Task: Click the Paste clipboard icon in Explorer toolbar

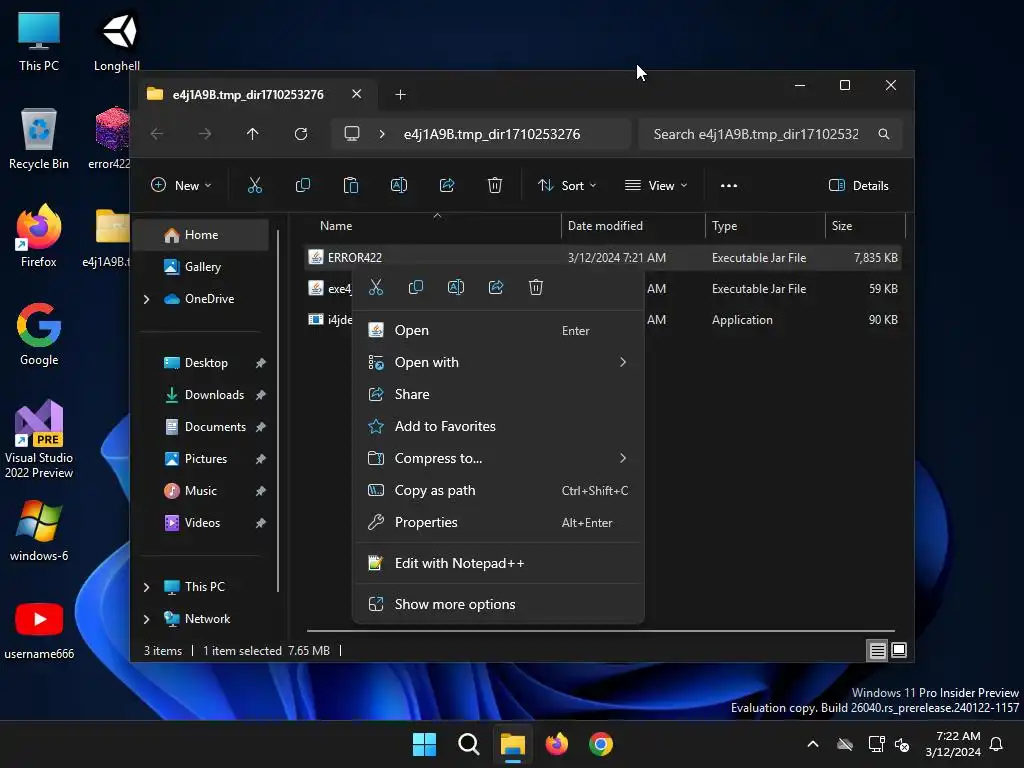Action: [351, 185]
